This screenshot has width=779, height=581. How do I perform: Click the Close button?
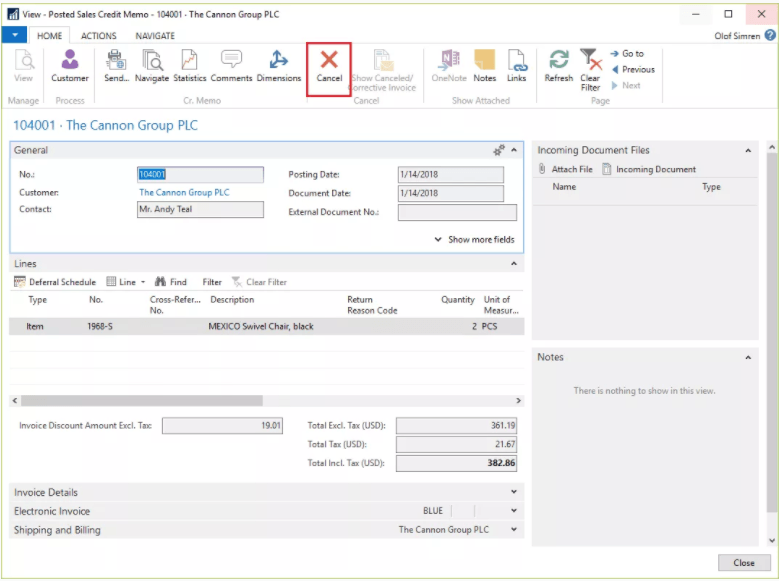click(x=744, y=563)
